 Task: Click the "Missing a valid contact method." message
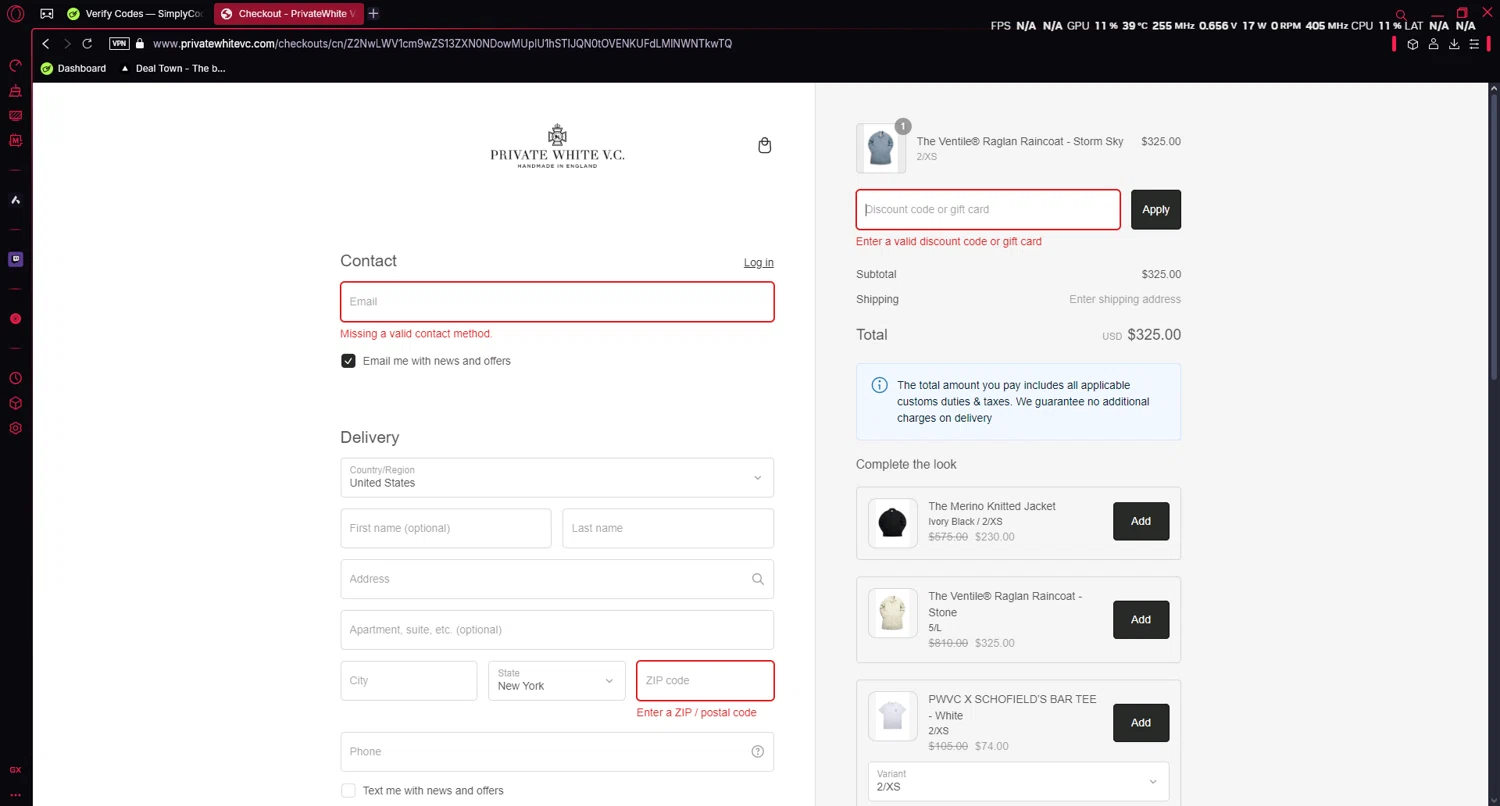click(416, 334)
